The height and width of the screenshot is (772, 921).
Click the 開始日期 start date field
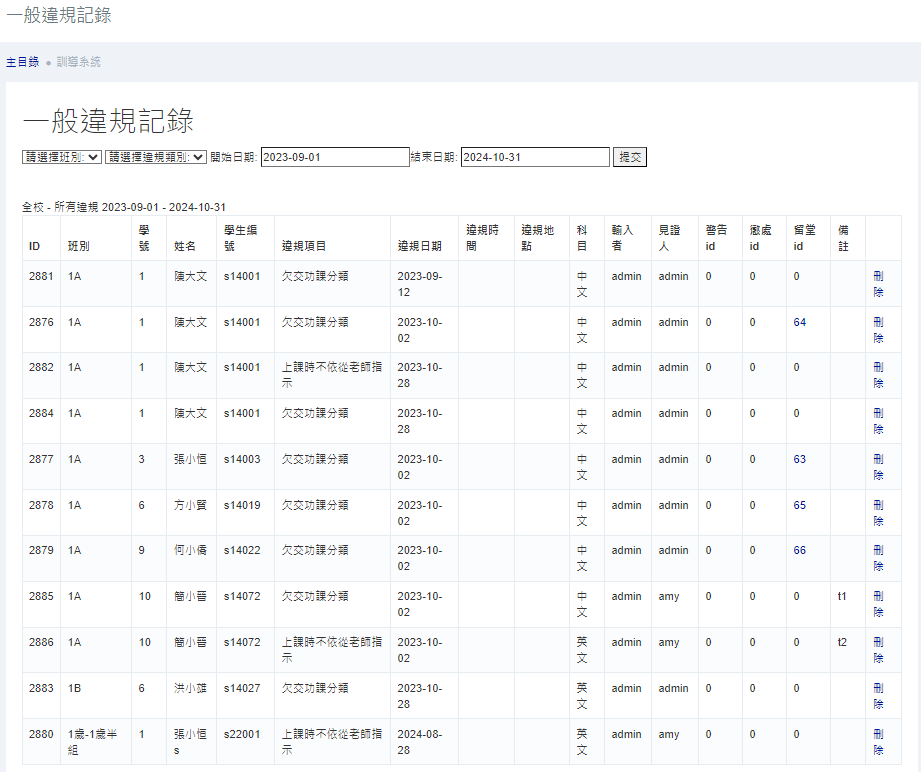[334, 157]
